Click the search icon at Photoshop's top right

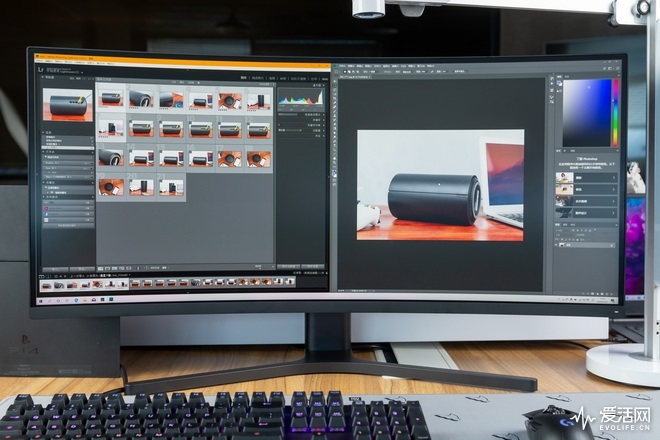click(604, 69)
